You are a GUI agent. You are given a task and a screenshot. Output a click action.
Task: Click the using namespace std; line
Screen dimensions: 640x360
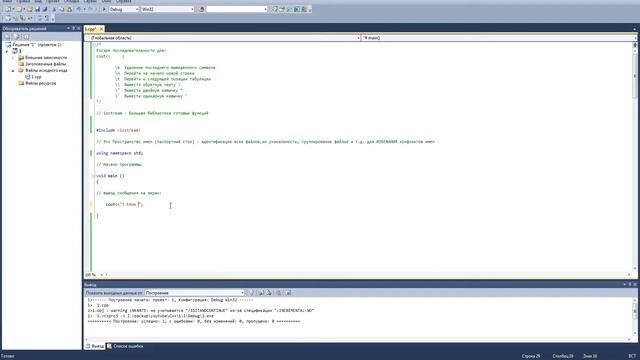(x=120, y=153)
